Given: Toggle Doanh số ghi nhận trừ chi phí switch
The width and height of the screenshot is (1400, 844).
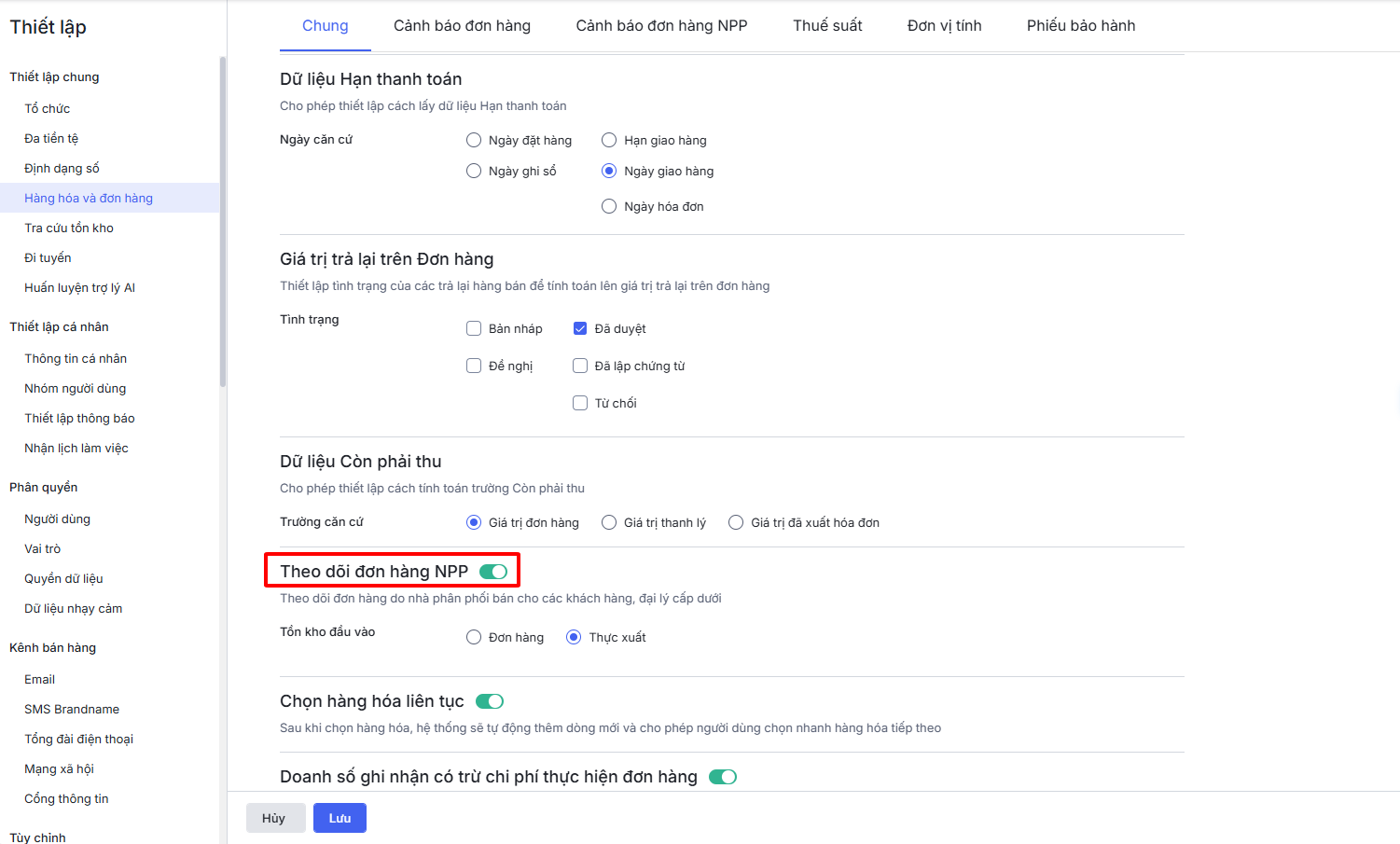Looking at the screenshot, I should [722, 777].
